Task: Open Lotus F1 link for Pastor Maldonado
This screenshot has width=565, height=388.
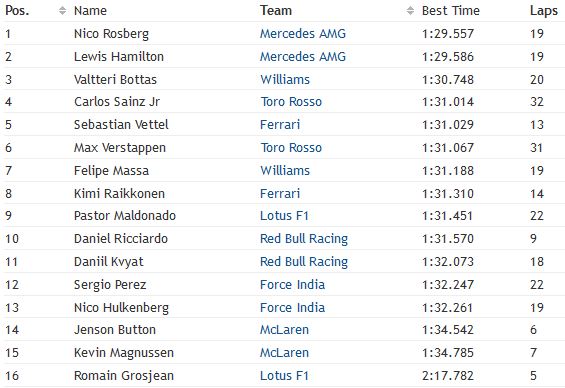Action: point(284,216)
